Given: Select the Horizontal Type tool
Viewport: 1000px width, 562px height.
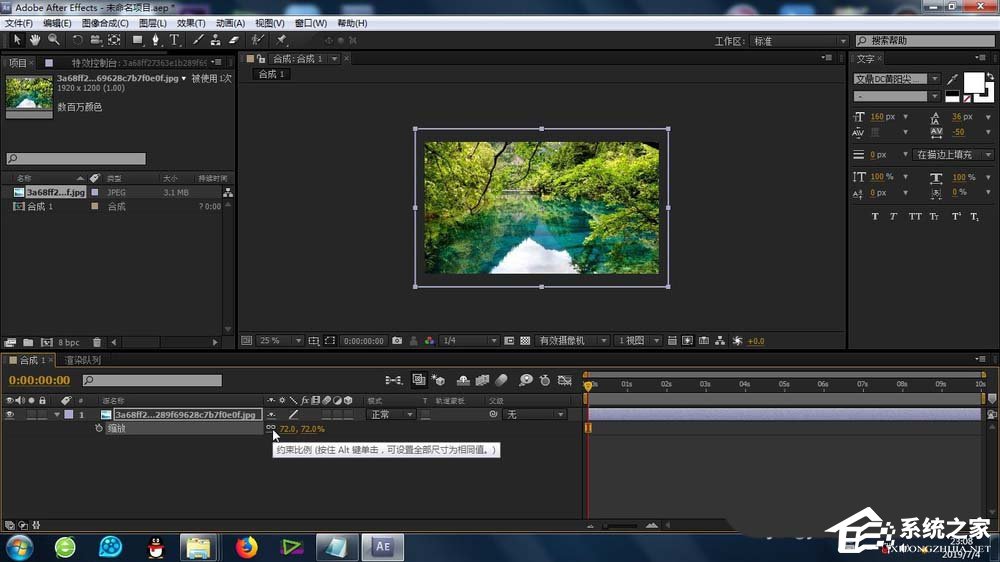Looking at the screenshot, I should coord(174,40).
